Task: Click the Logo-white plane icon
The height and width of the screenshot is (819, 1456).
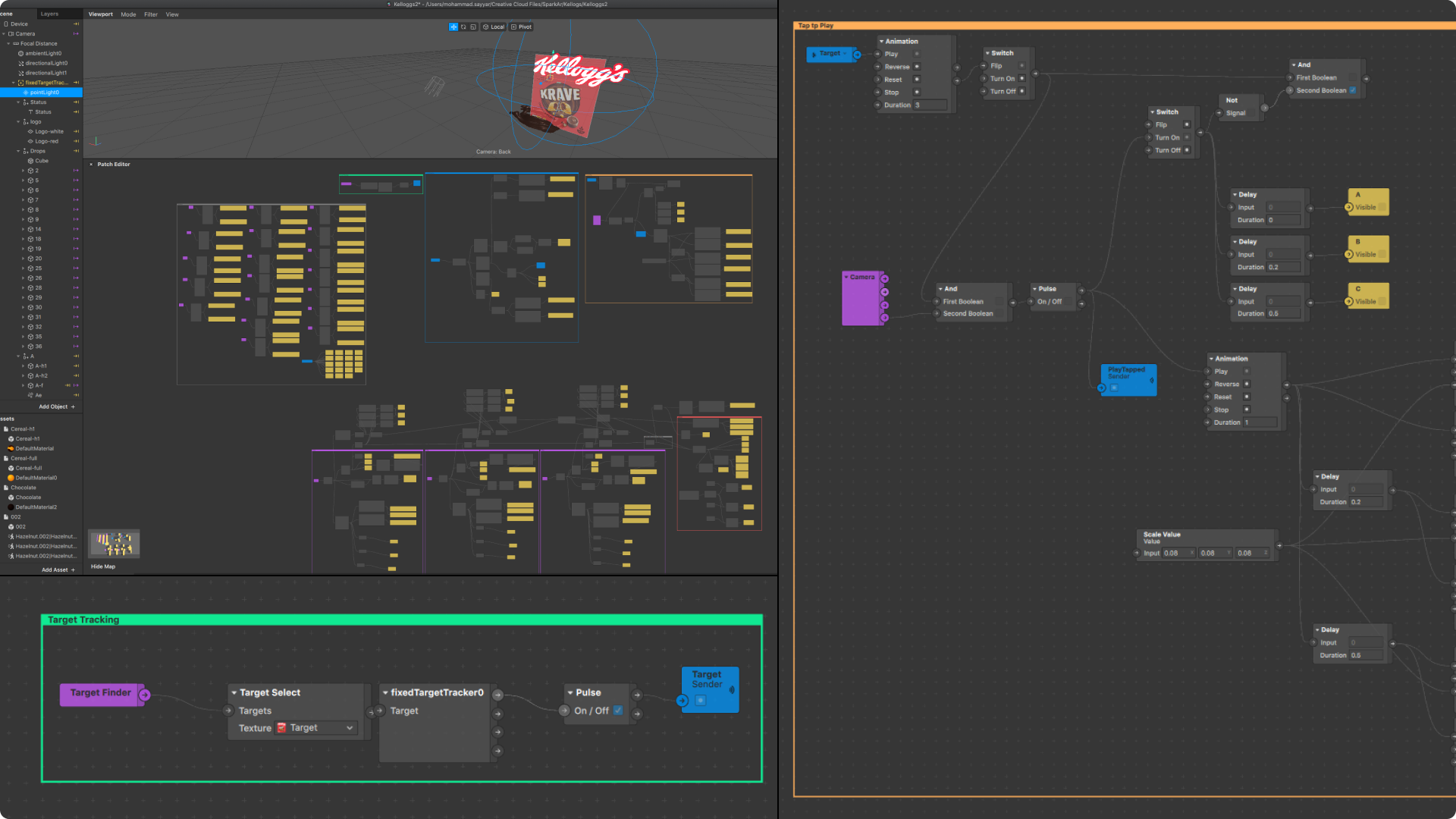Action: 30,132
